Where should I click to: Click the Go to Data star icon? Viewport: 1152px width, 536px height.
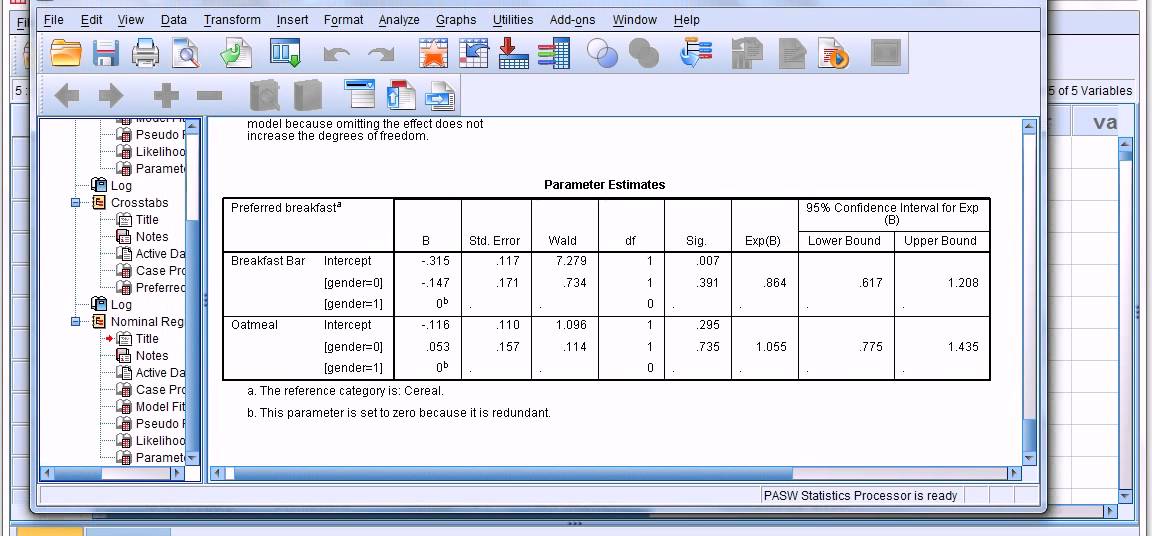(x=433, y=54)
